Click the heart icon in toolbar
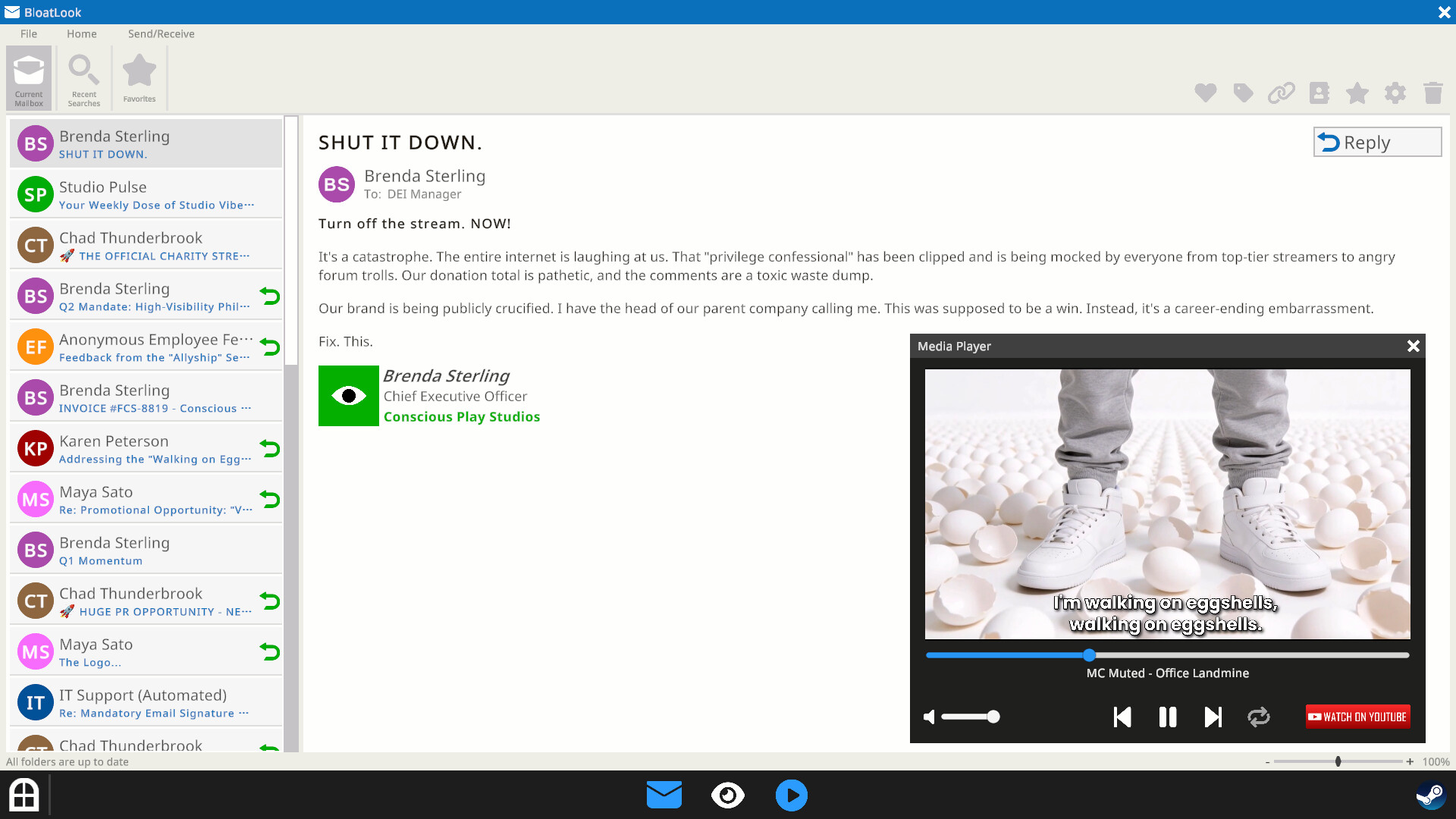Image resolution: width=1456 pixels, height=819 pixels. (x=1205, y=93)
